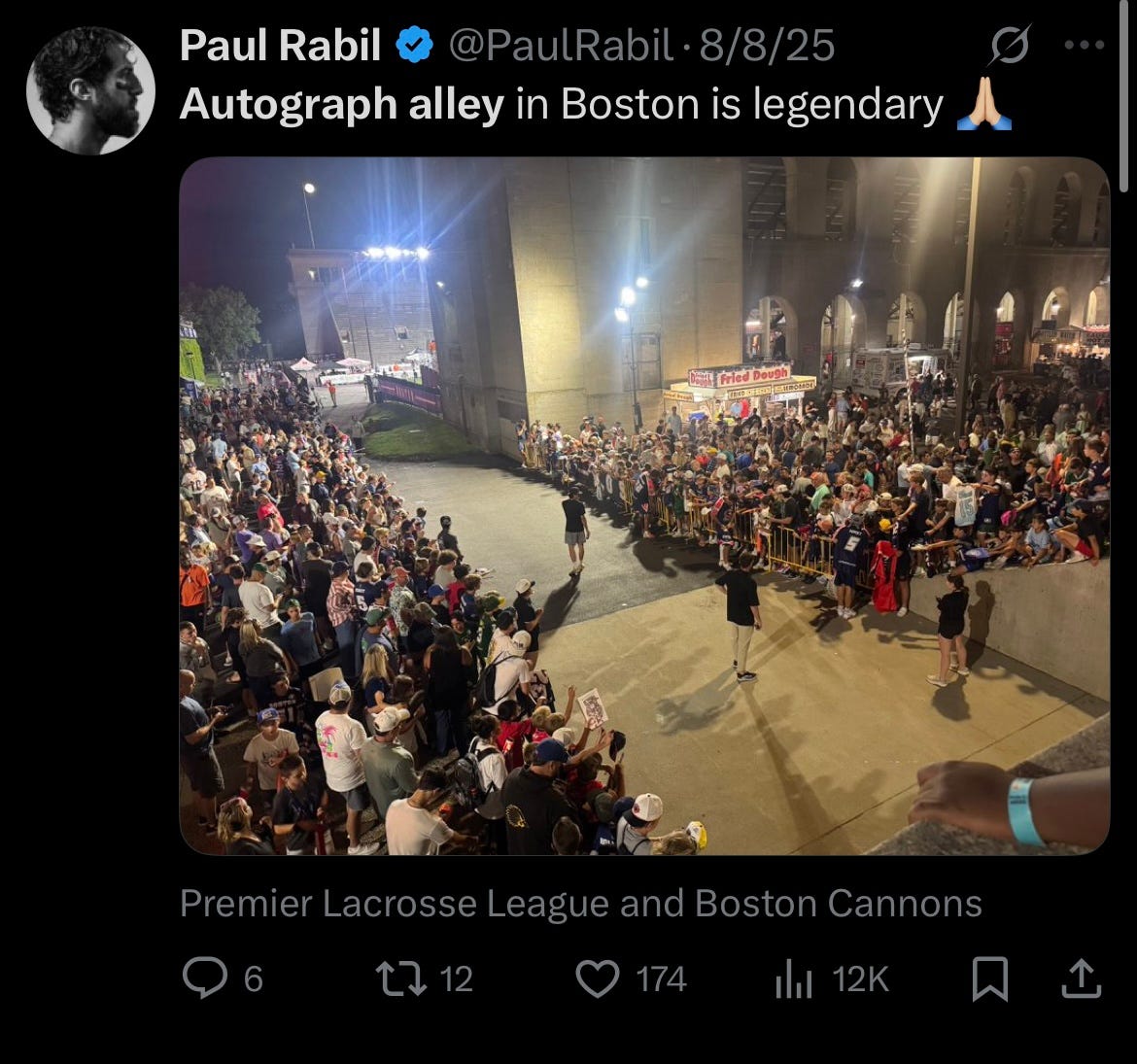Open the three-dot more options menu

1085,45
